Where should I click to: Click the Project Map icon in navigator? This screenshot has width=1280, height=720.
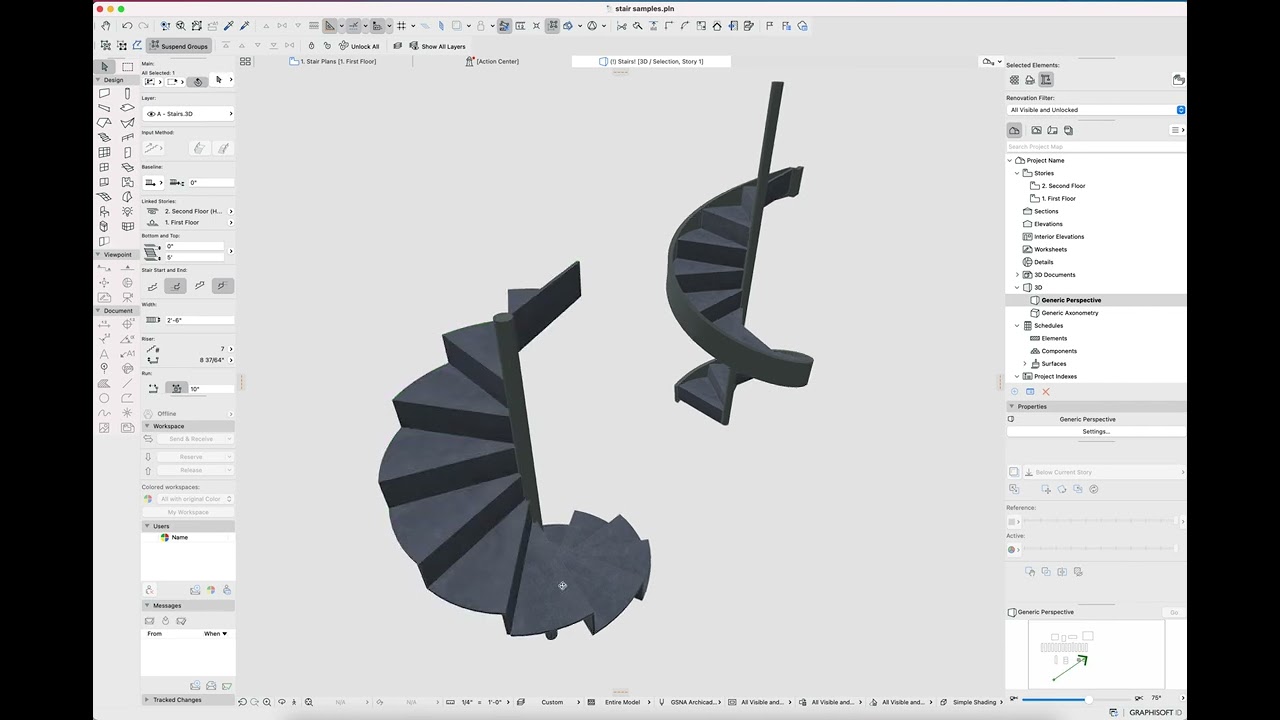click(x=1014, y=130)
